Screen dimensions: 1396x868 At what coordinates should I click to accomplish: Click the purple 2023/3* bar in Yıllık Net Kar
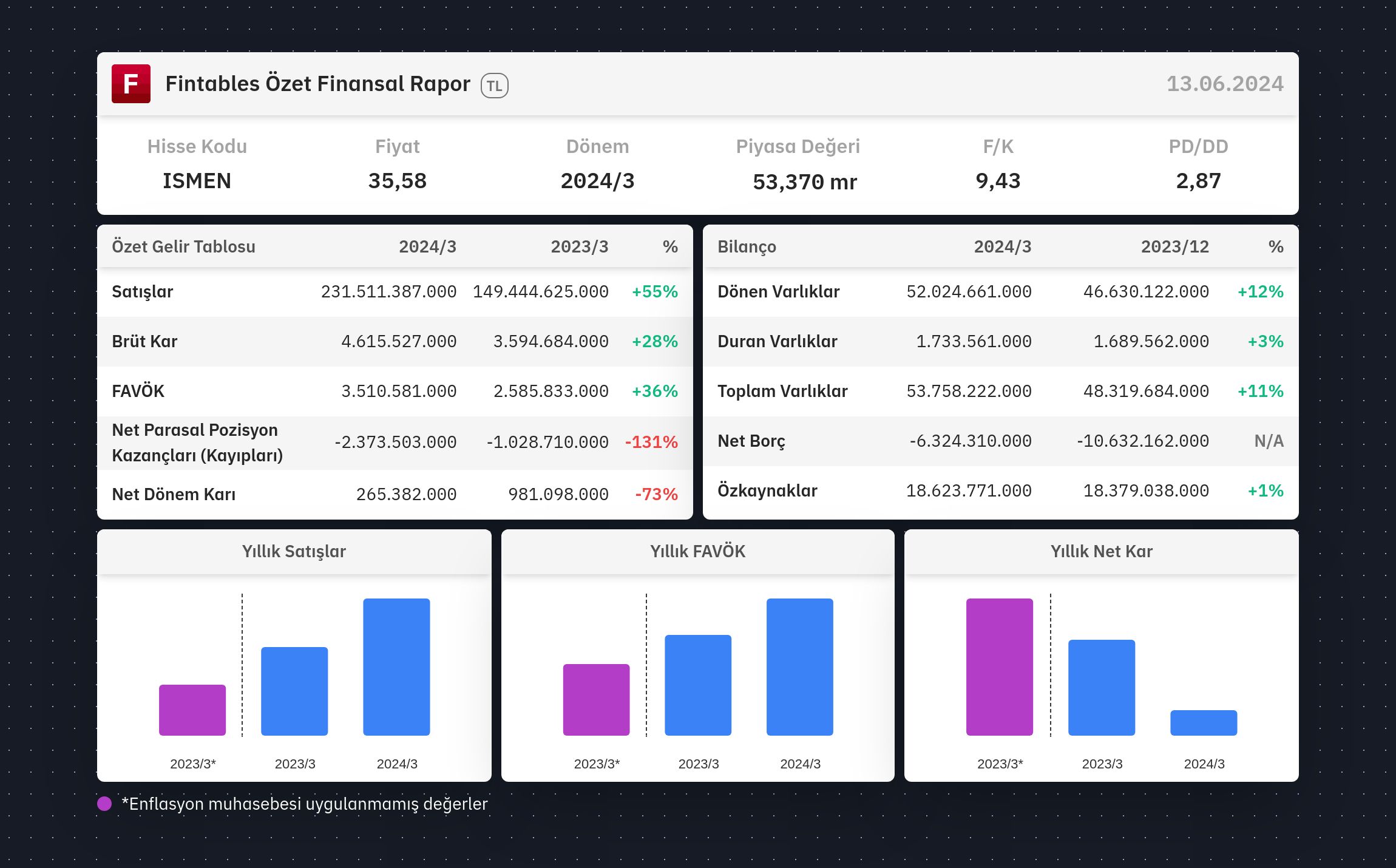(x=1000, y=667)
